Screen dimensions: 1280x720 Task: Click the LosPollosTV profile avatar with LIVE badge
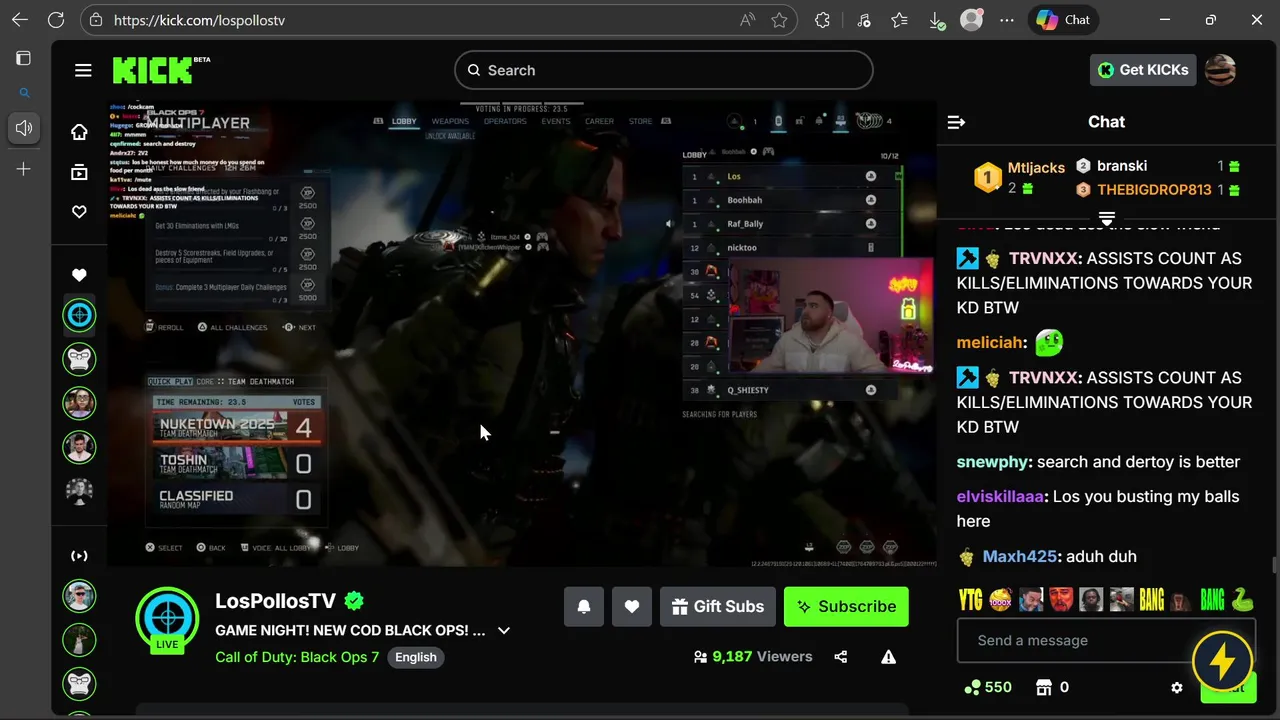pos(167,620)
